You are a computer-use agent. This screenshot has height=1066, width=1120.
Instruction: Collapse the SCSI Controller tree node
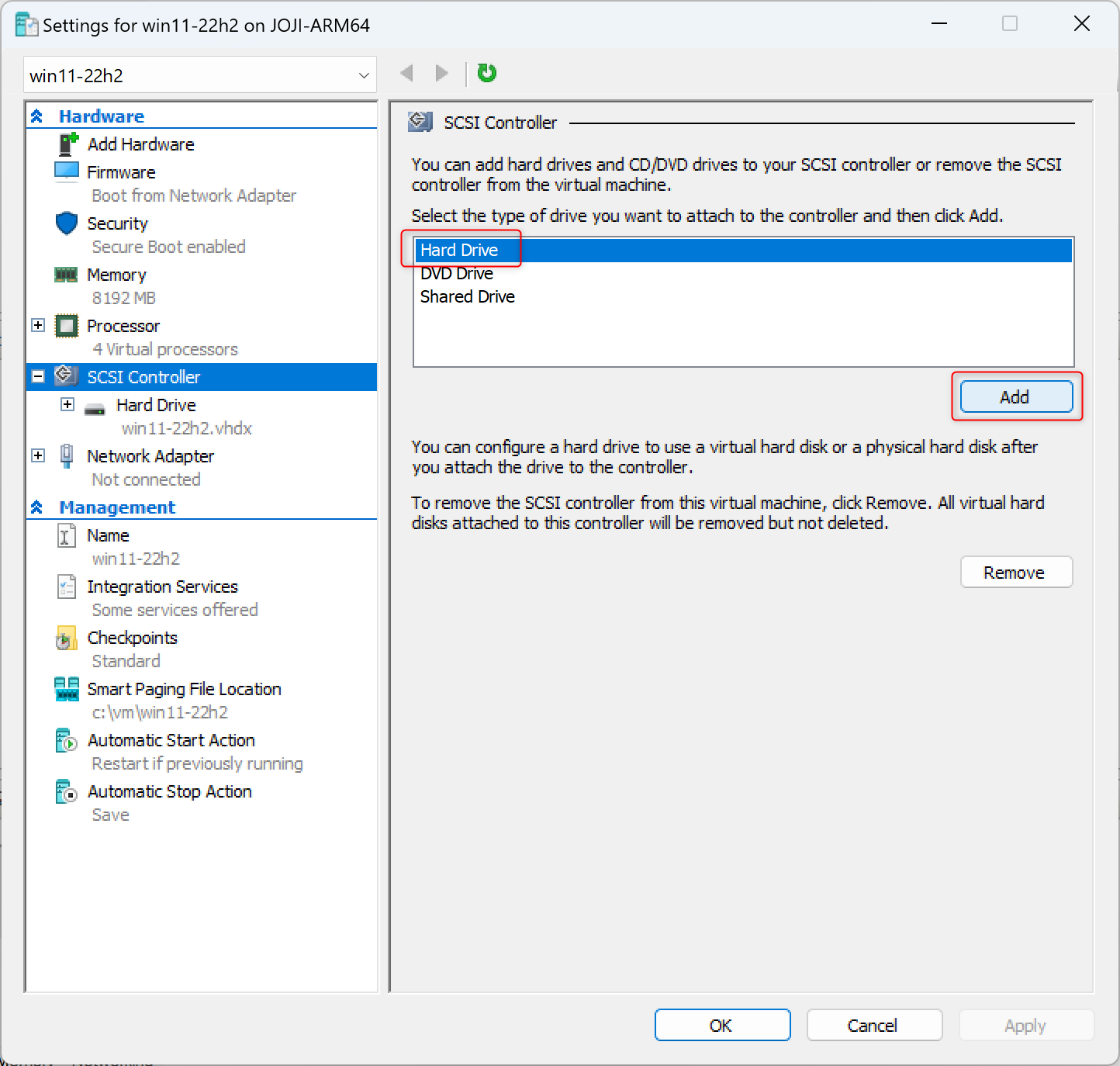(38, 377)
